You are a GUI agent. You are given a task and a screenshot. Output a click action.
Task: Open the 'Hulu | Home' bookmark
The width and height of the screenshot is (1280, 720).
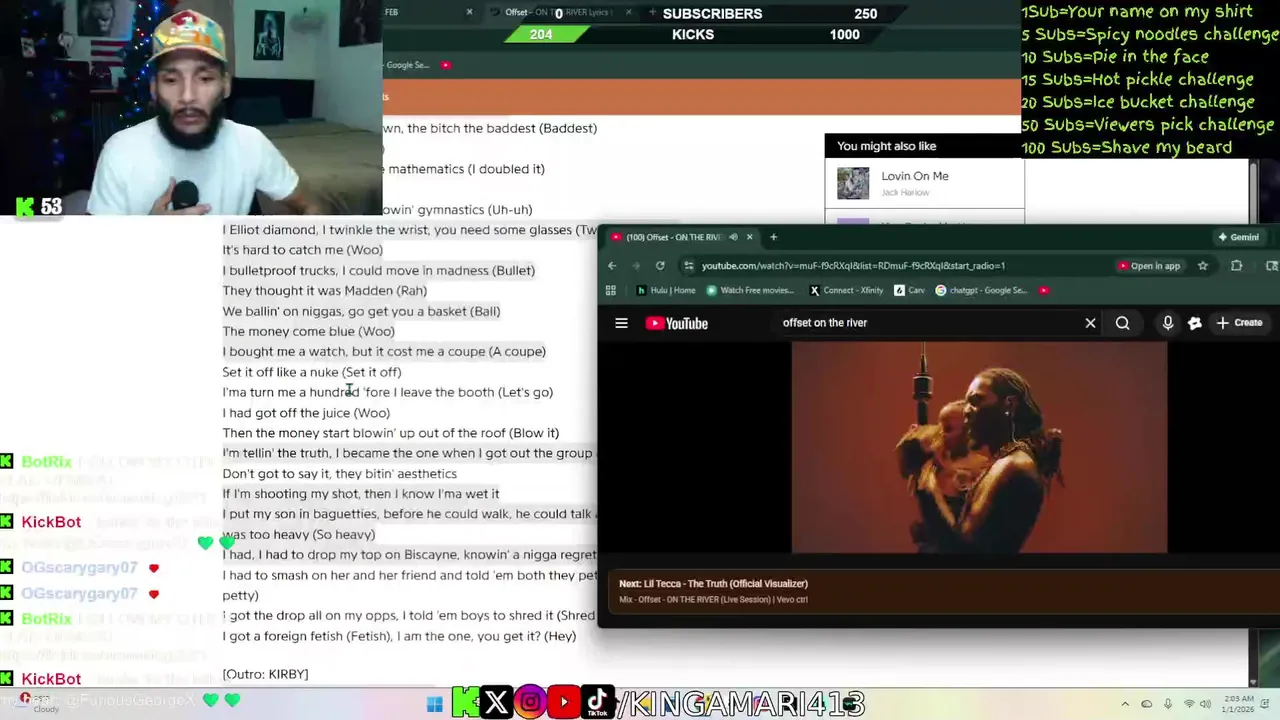click(x=666, y=290)
